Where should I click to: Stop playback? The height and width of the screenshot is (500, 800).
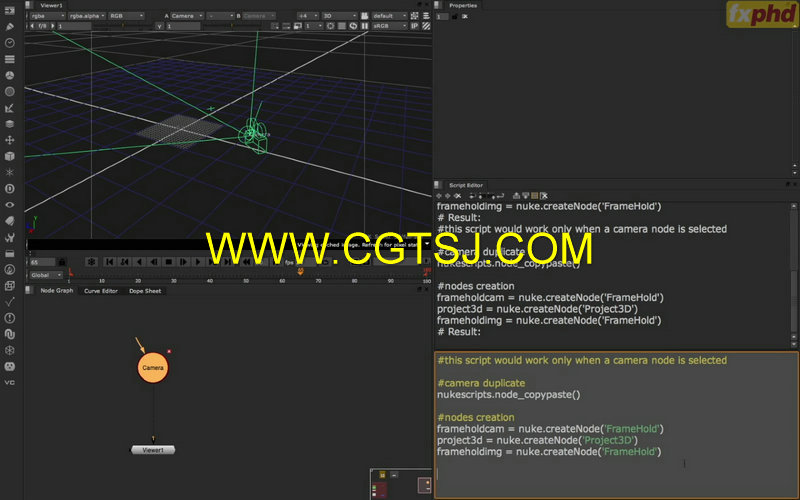click(168, 262)
